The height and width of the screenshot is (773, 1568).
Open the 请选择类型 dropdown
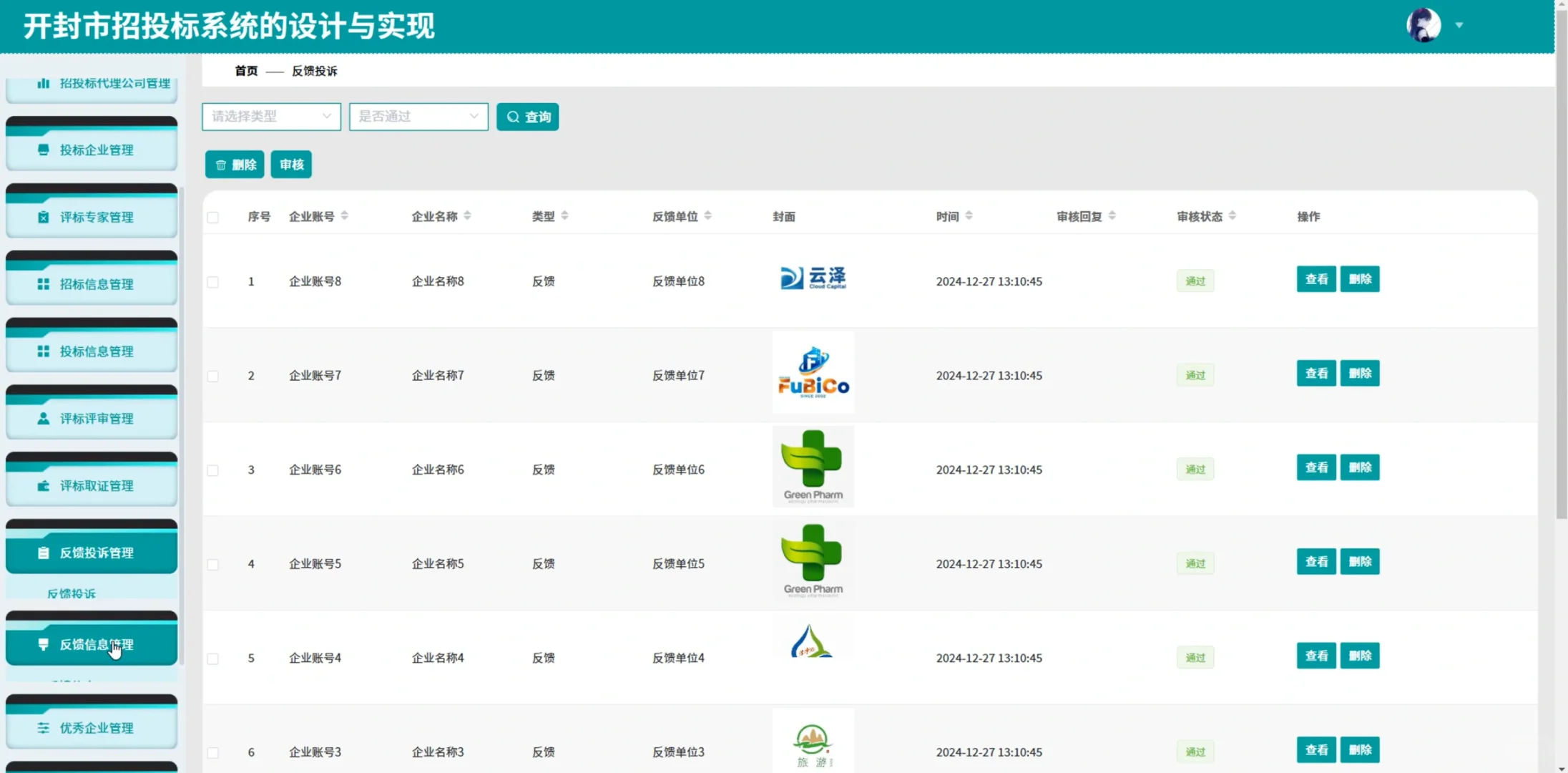coord(270,116)
